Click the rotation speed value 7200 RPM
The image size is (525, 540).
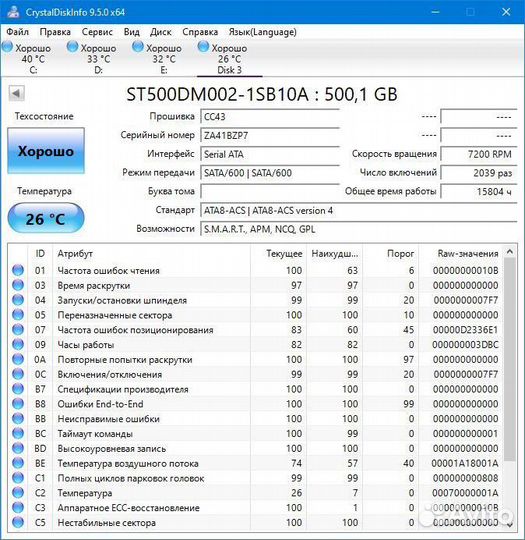point(479,154)
